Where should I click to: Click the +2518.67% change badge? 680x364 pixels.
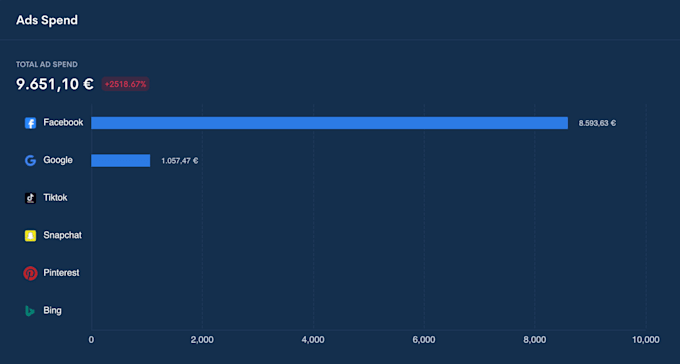pyautogui.click(x=125, y=84)
